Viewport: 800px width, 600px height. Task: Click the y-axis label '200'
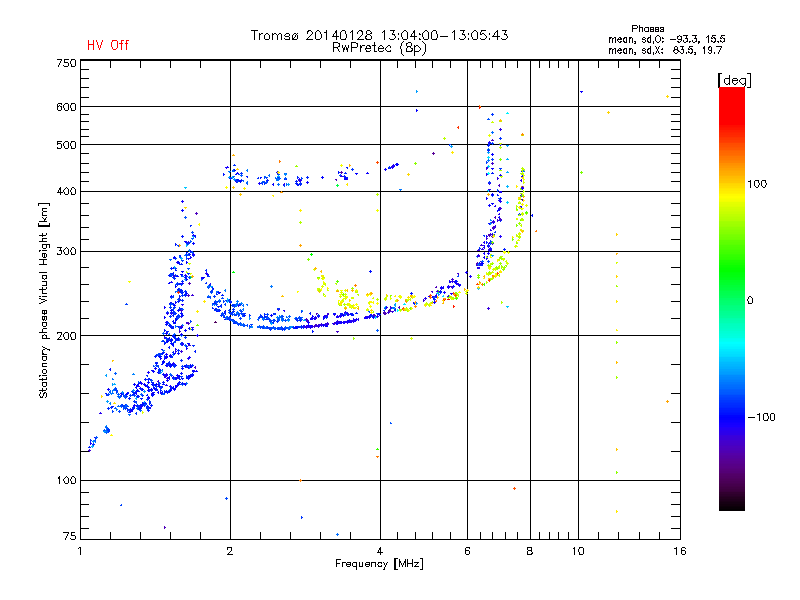pyautogui.click(x=66, y=336)
